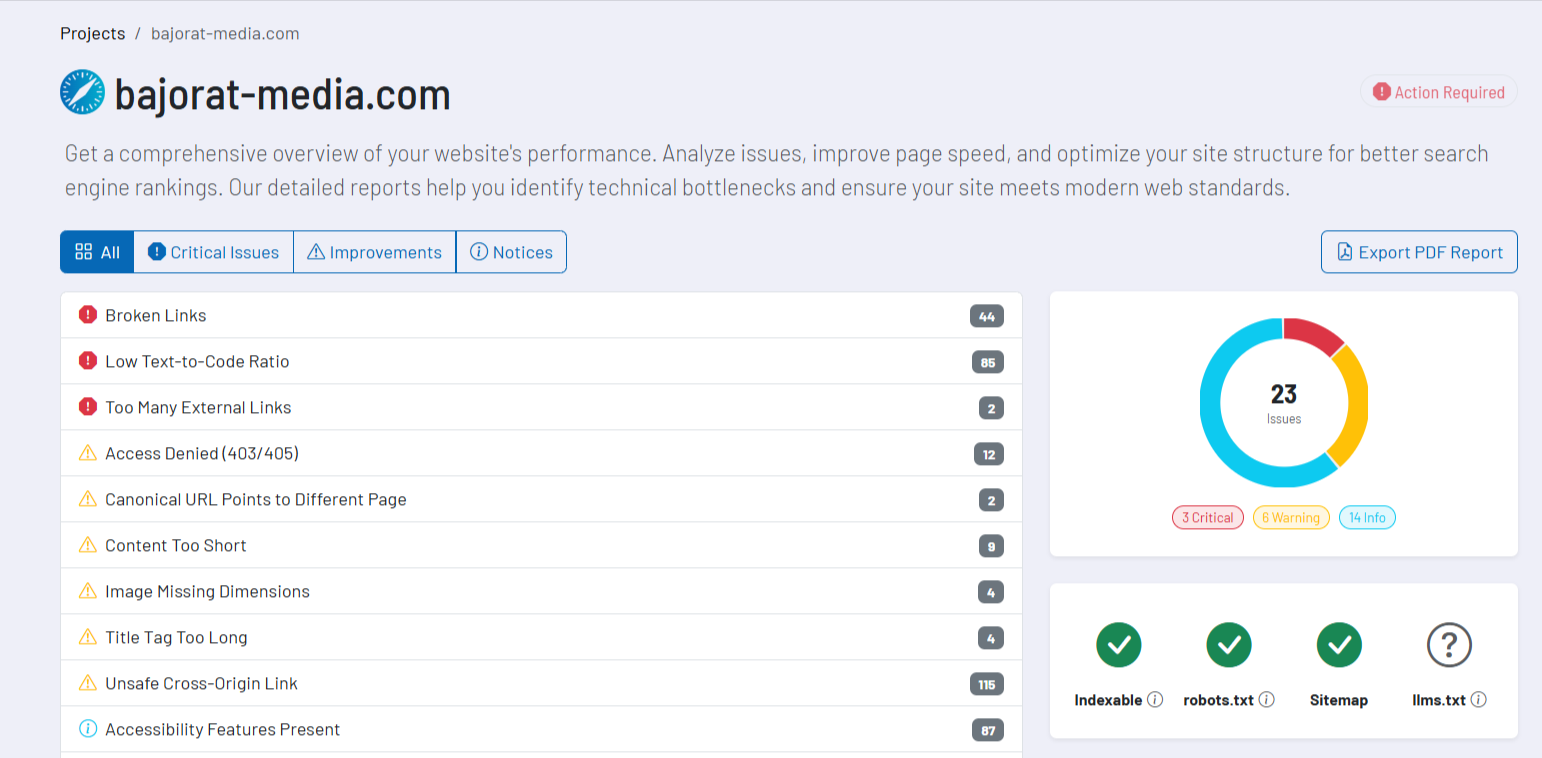Image resolution: width=1542 pixels, height=758 pixels.
Task: Export the PDF report
Action: tap(1419, 252)
